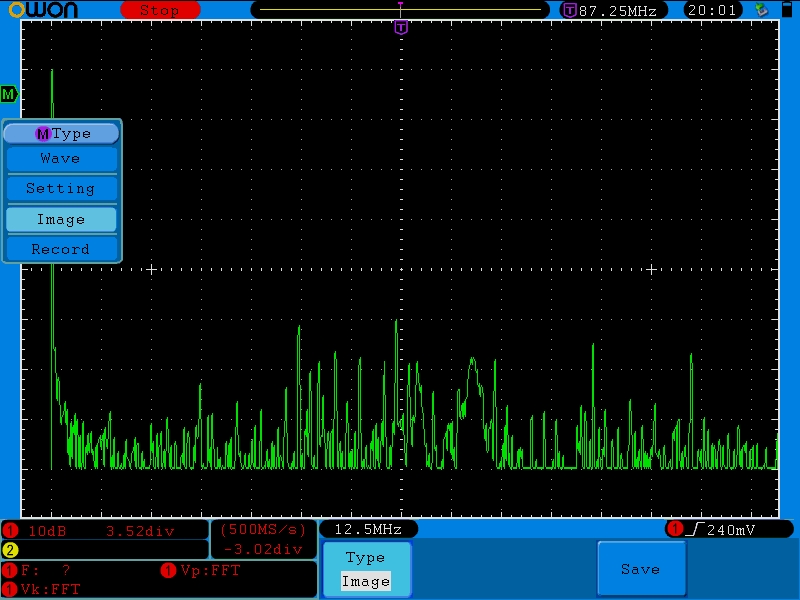This screenshot has width=800, height=600.
Task: Click the 500MS/s sample rate readout
Action: click(x=263, y=529)
